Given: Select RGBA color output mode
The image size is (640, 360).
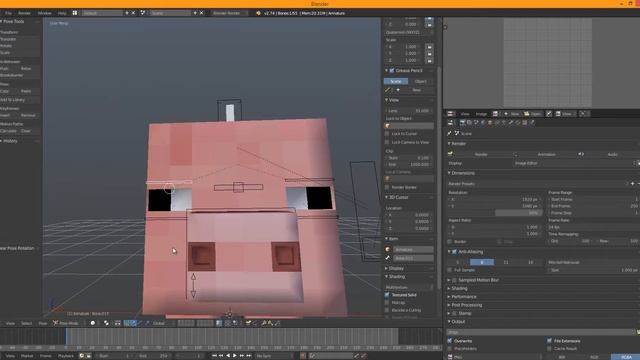Looking at the screenshot, I should [x=626, y=357].
